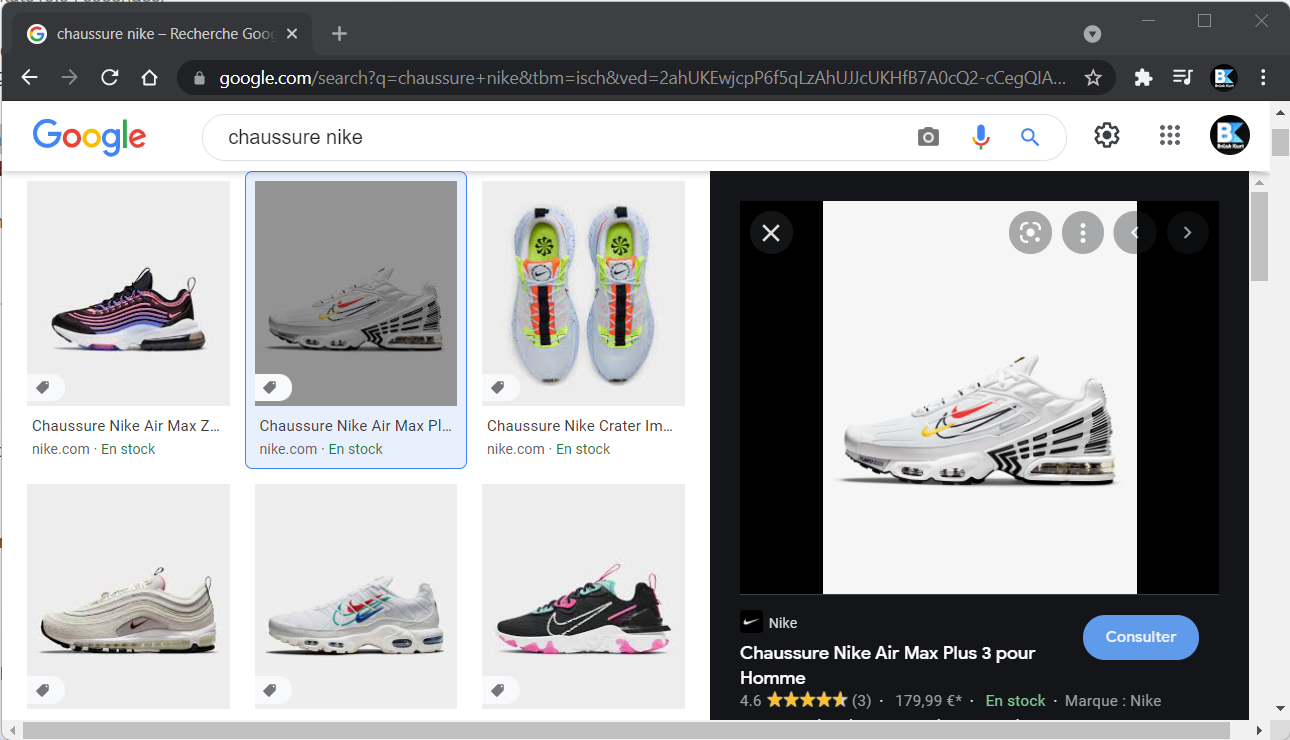
Task: Select the chaussure nike browser tab
Action: [x=162, y=34]
